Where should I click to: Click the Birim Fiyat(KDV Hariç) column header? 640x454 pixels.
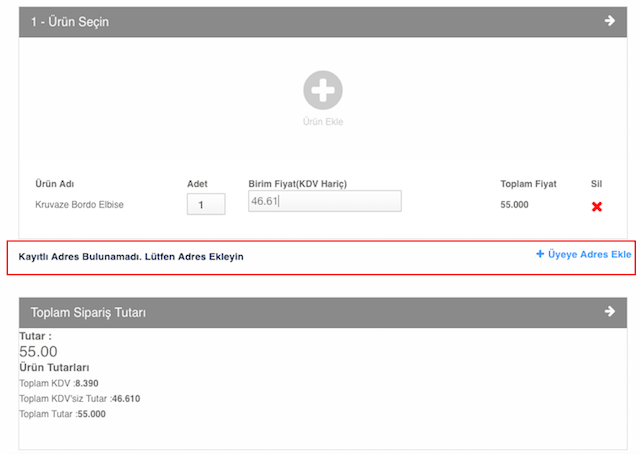point(297,184)
